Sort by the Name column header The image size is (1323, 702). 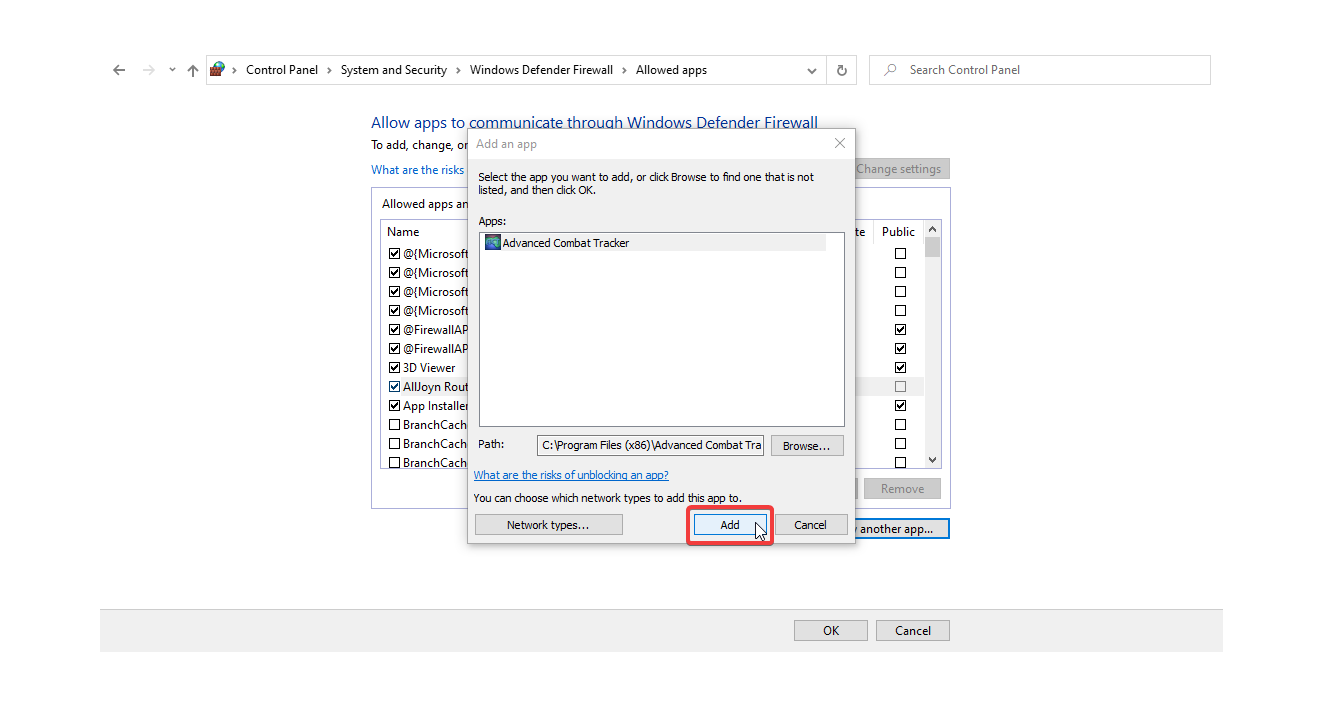(403, 232)
